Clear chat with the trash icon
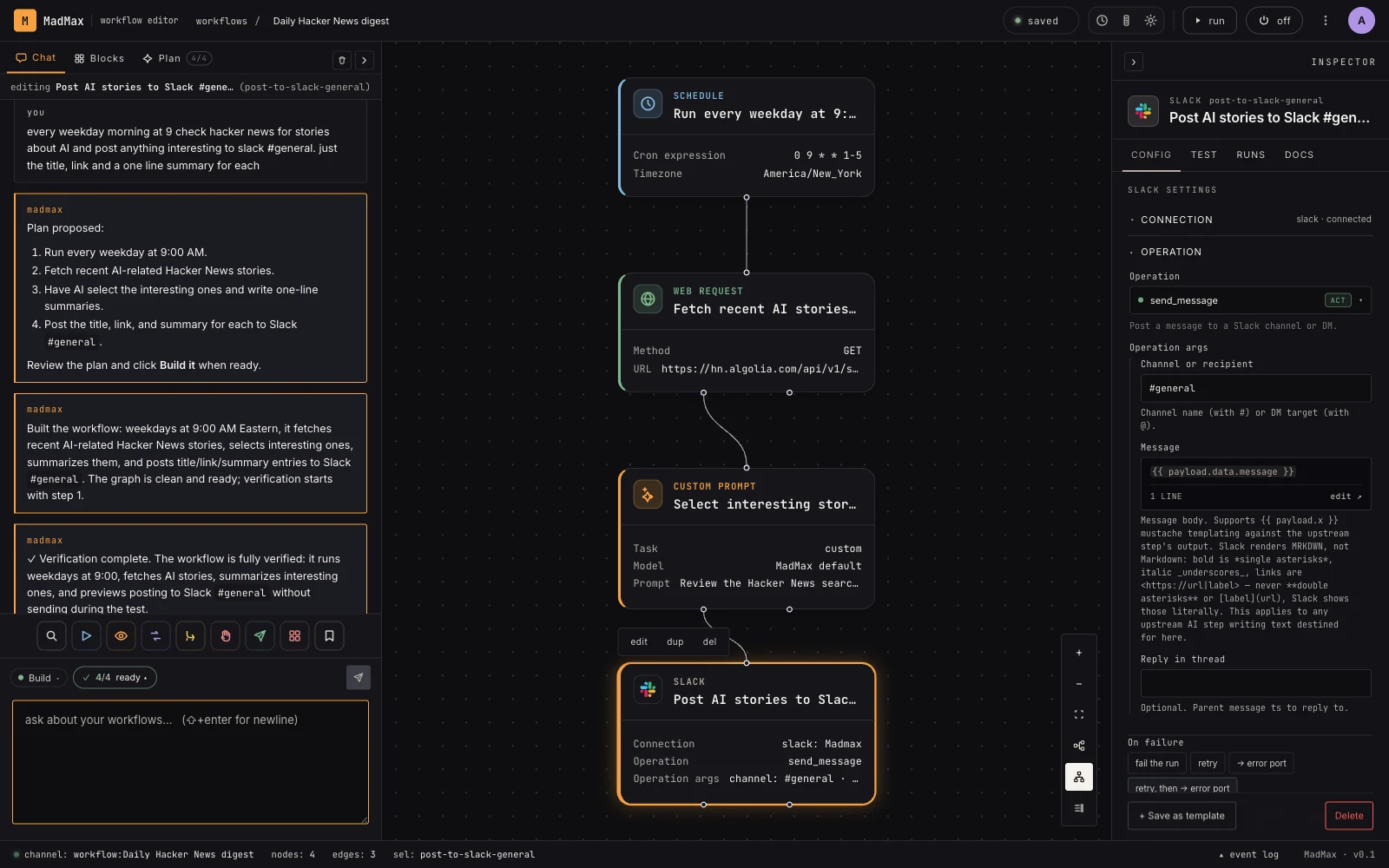This screenshot has width=1389, height=868. coord(342,60)
